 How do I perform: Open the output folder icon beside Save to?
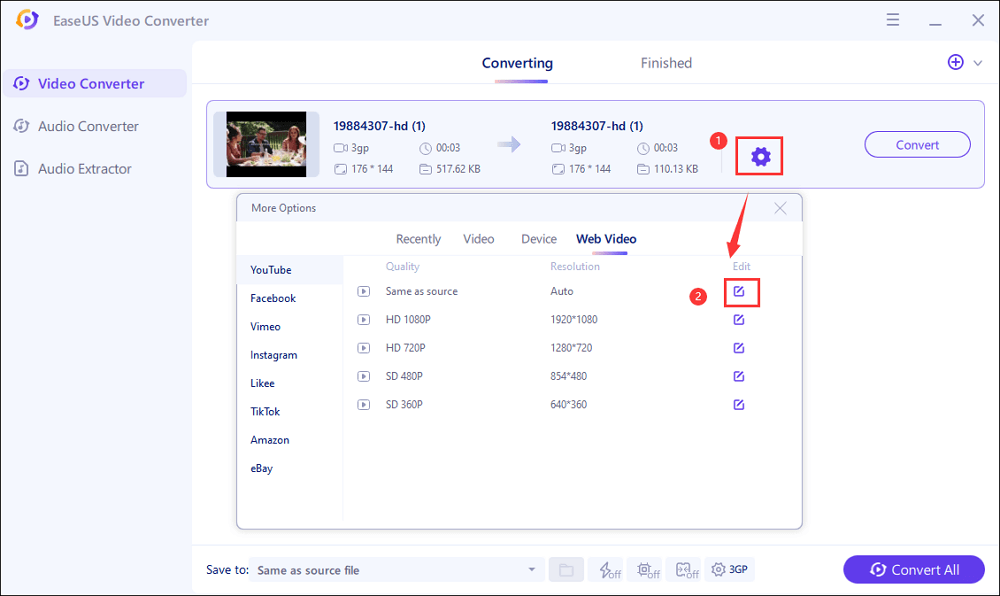[566, 569]
